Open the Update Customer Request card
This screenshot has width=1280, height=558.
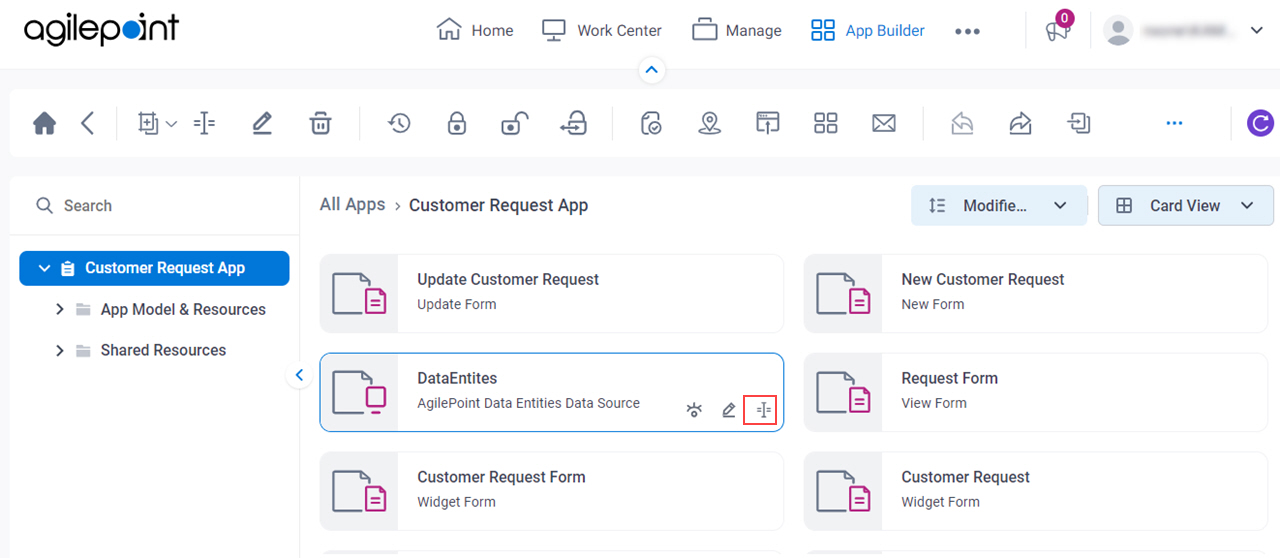point(551,293)
